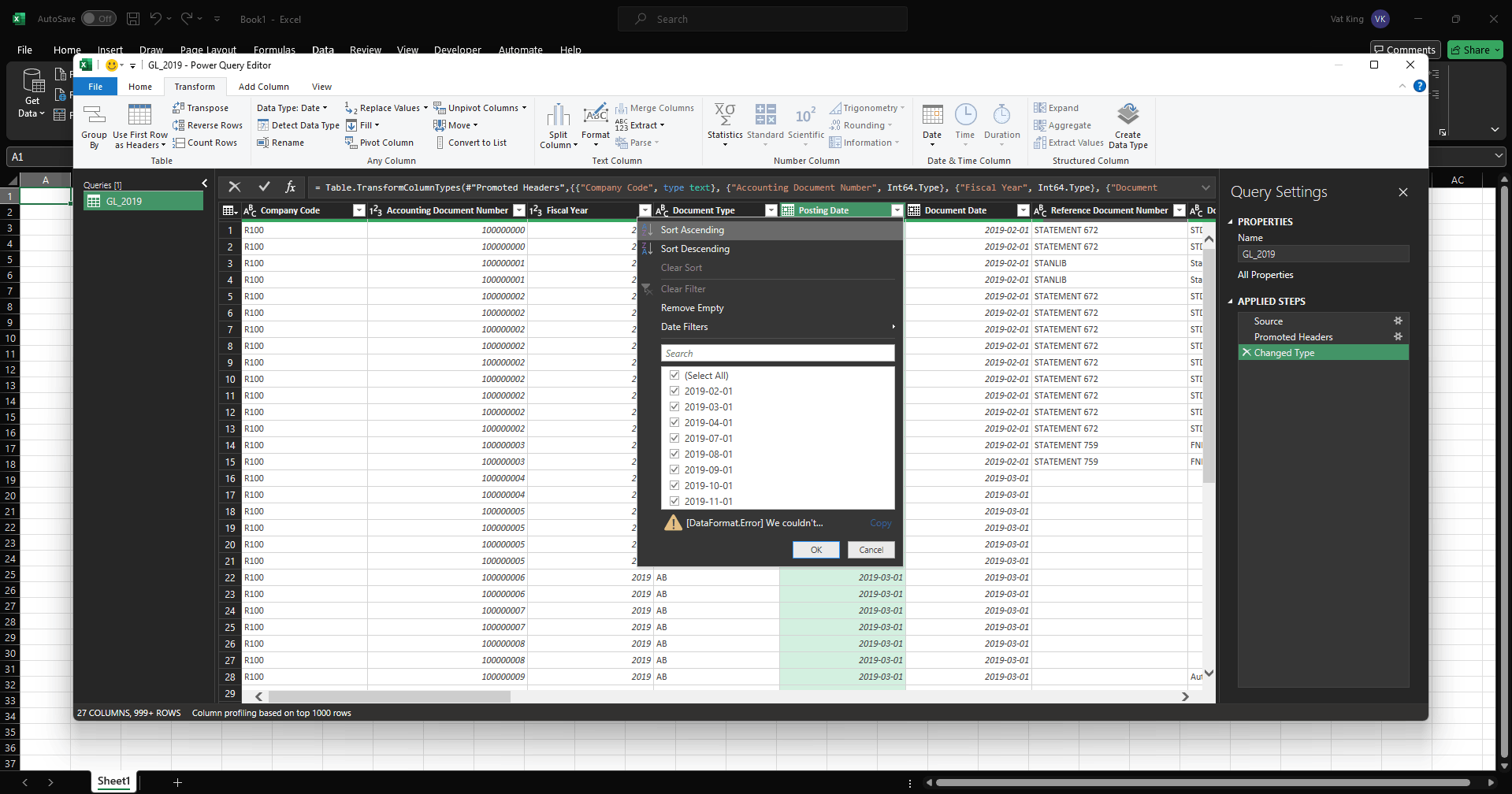
Task: Open Promoted Headers step settings gear
Action: pos(1398,336)
